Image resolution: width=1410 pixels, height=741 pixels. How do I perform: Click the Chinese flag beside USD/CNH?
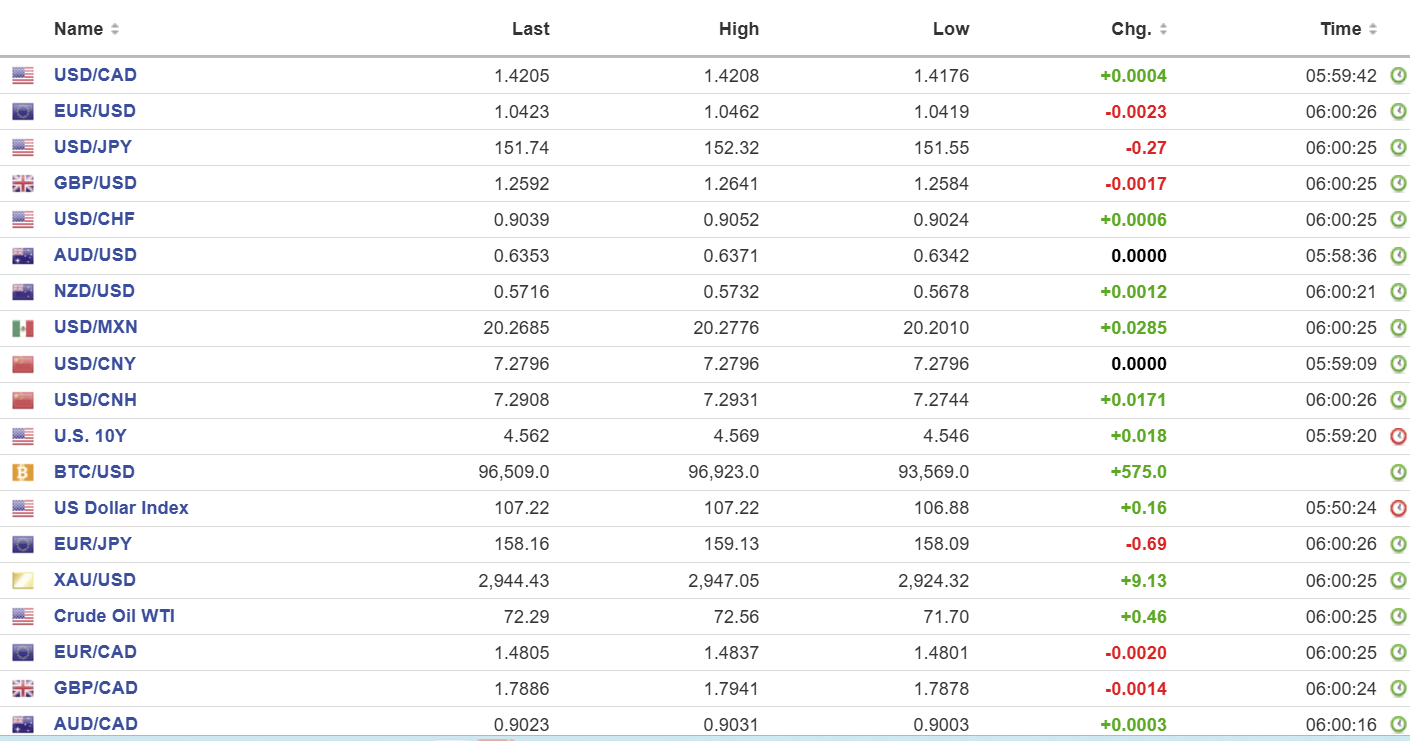tap(22, 400)
